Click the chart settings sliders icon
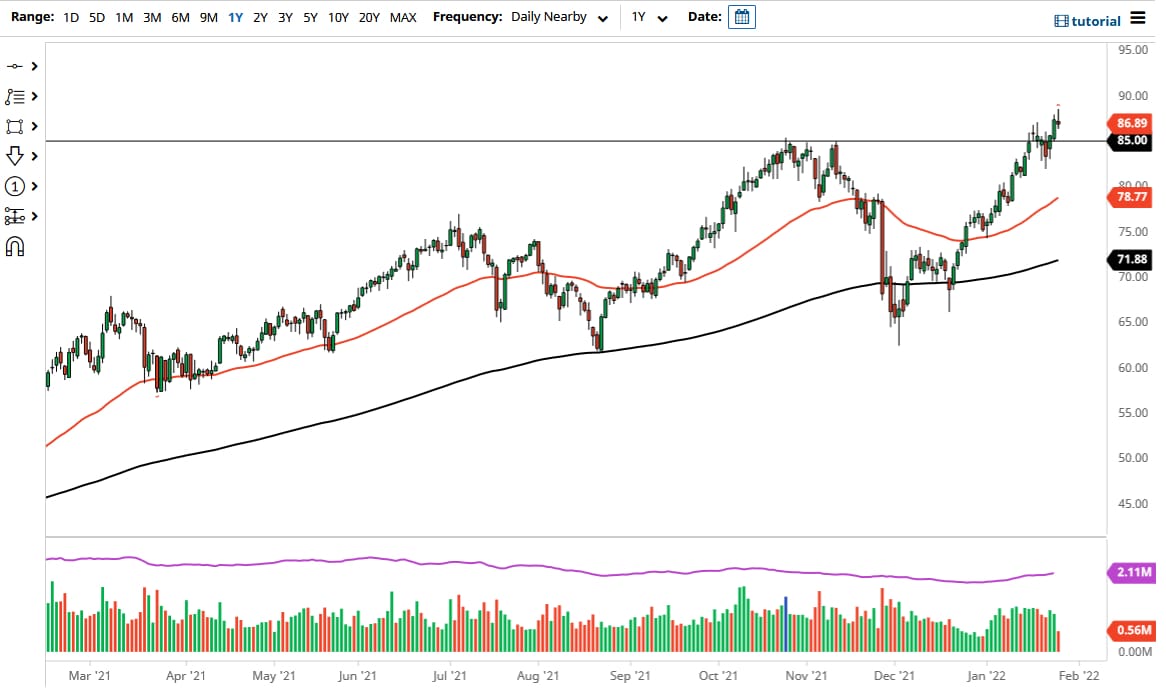This screenshot has height=690, width=1166. click(x=14, y=216)
